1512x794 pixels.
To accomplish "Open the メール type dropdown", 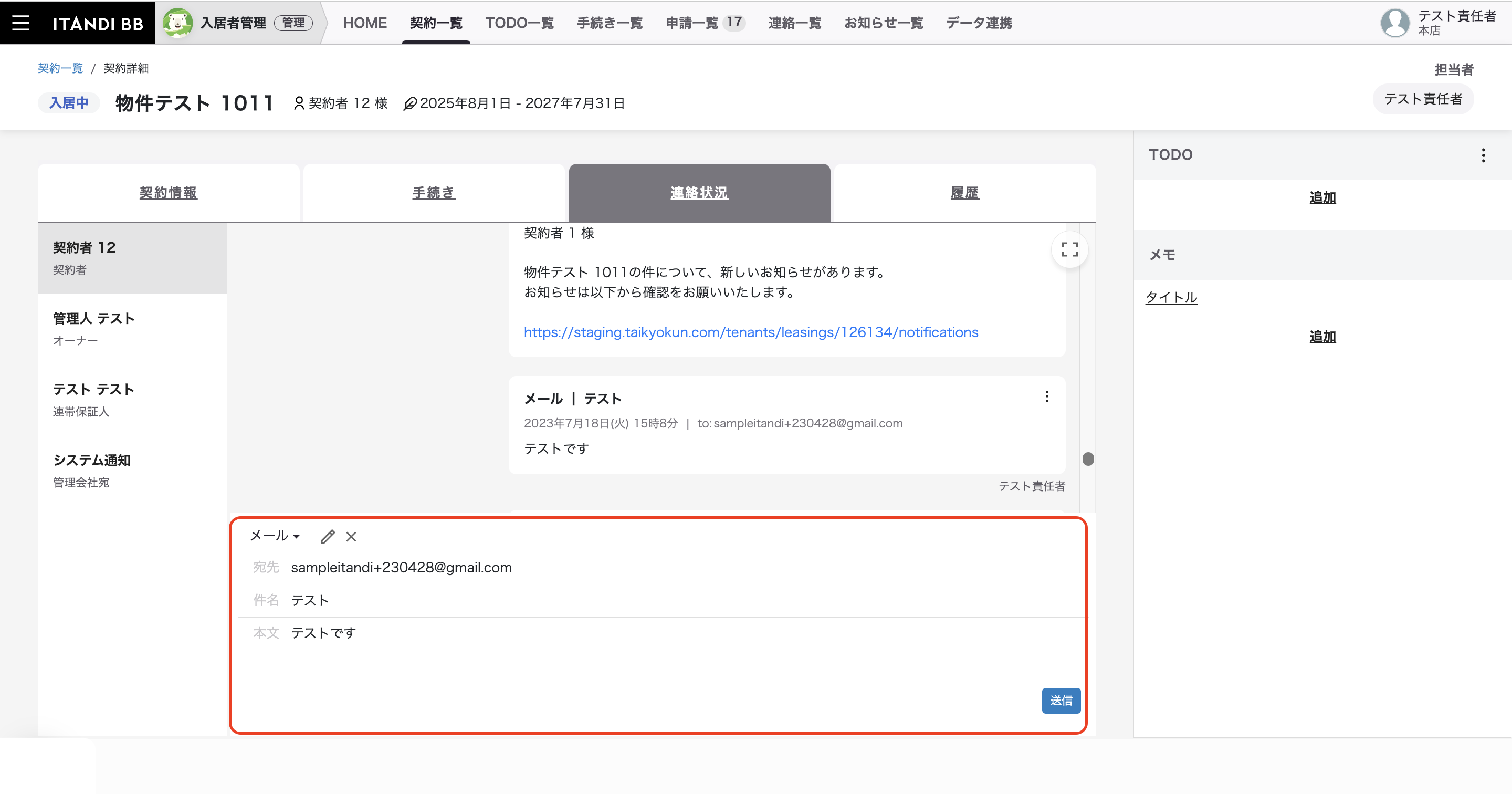I will (275, 536).
